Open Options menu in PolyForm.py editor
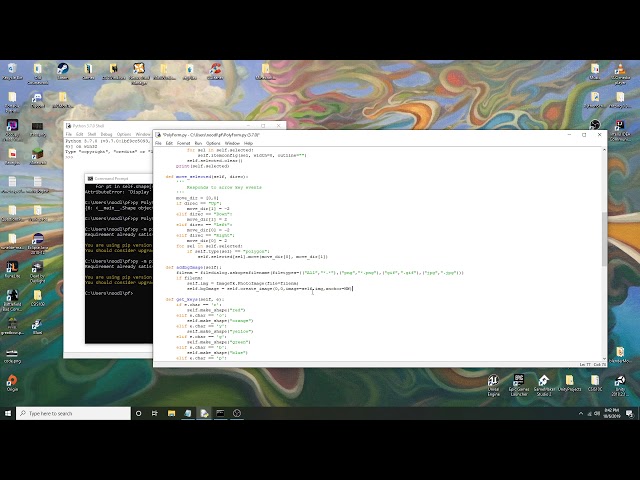The image size is (640, 480). pos(213,143)
